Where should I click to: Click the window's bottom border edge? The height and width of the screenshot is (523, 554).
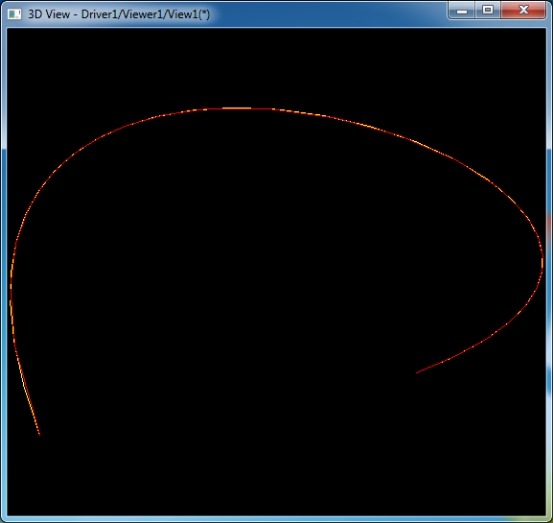tap(277, 519)
